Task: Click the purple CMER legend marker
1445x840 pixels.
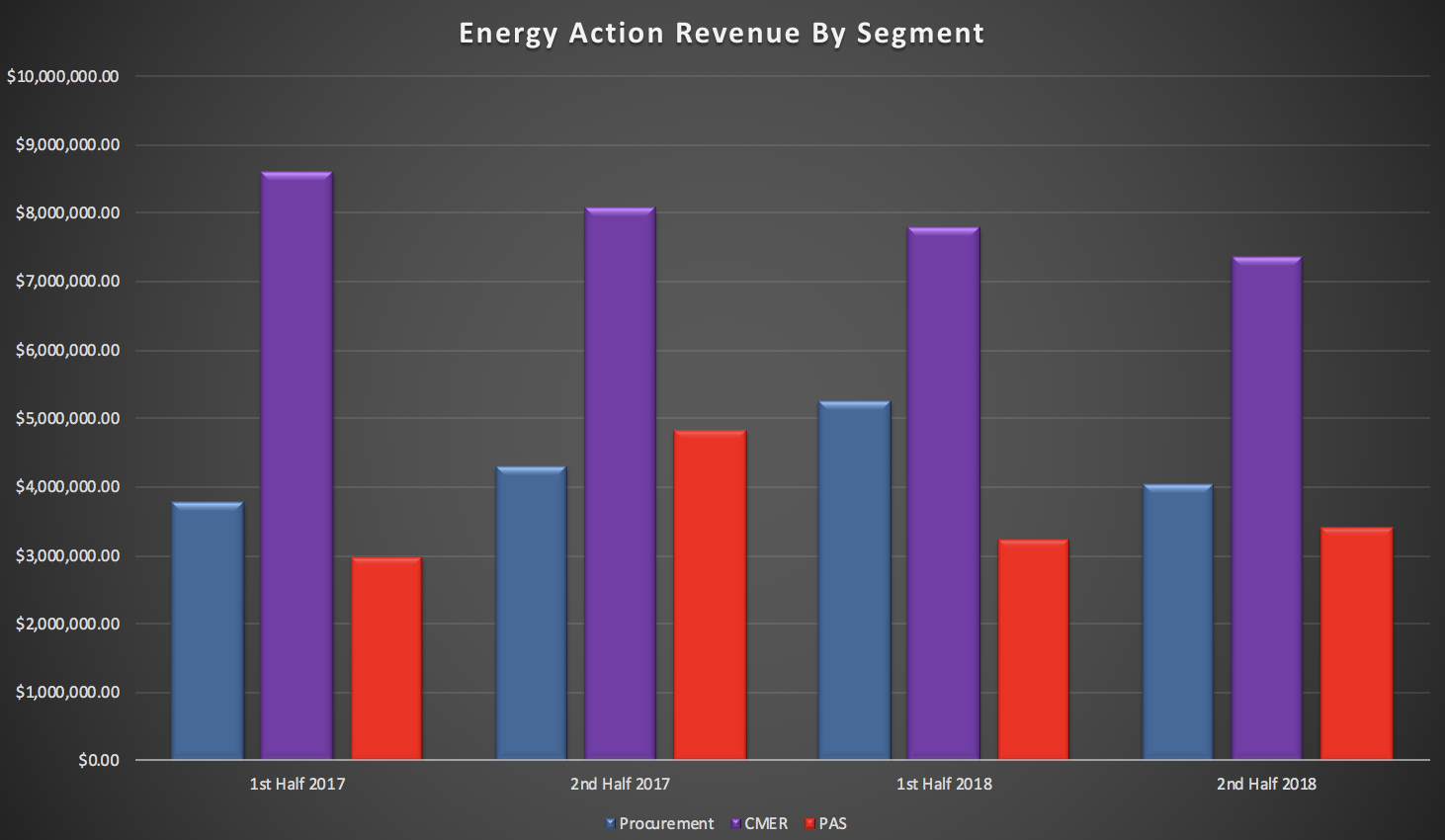Action: tap(735, 823)
